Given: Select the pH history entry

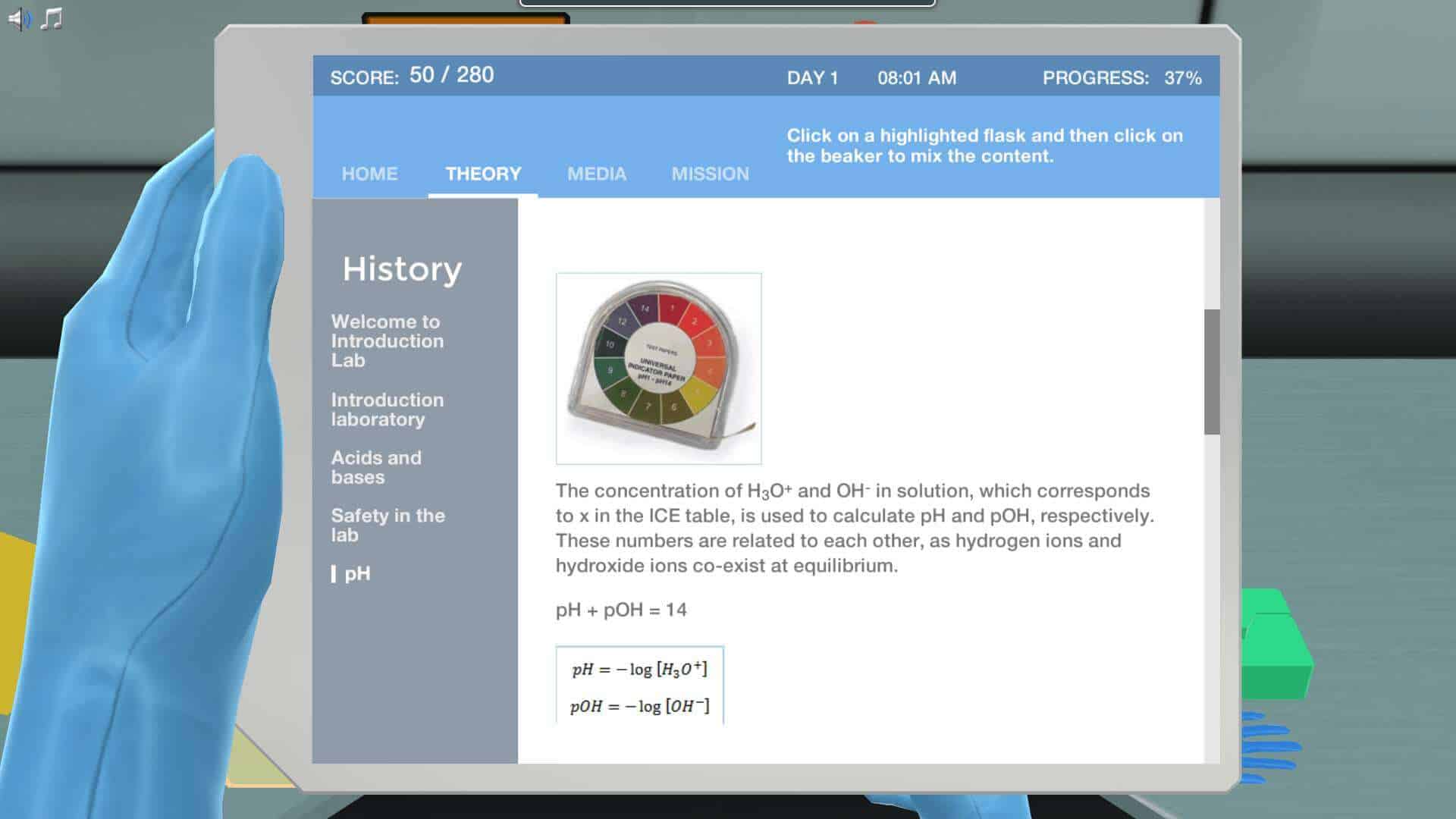Looking at the screenshot, I should pyautogui.click(x=357, y=574).
